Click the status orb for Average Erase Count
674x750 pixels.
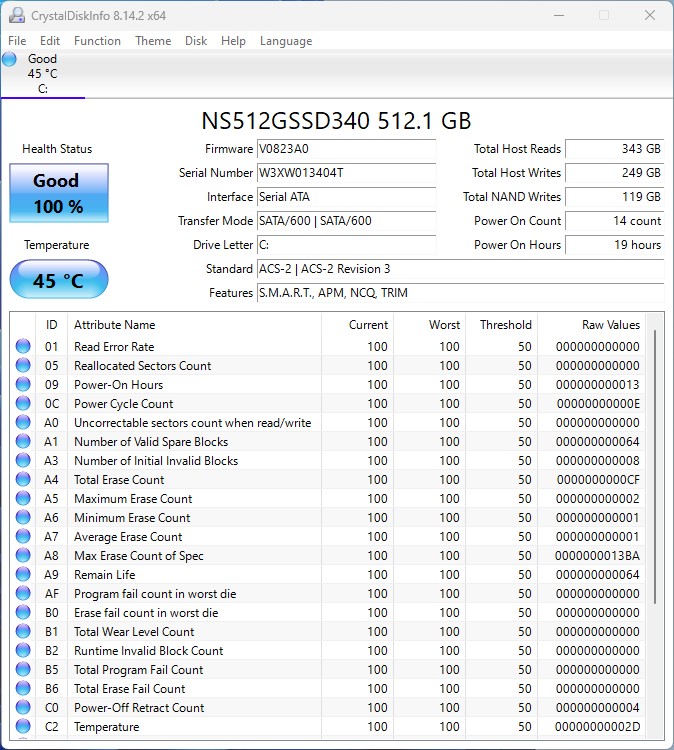tap(23, 536)
